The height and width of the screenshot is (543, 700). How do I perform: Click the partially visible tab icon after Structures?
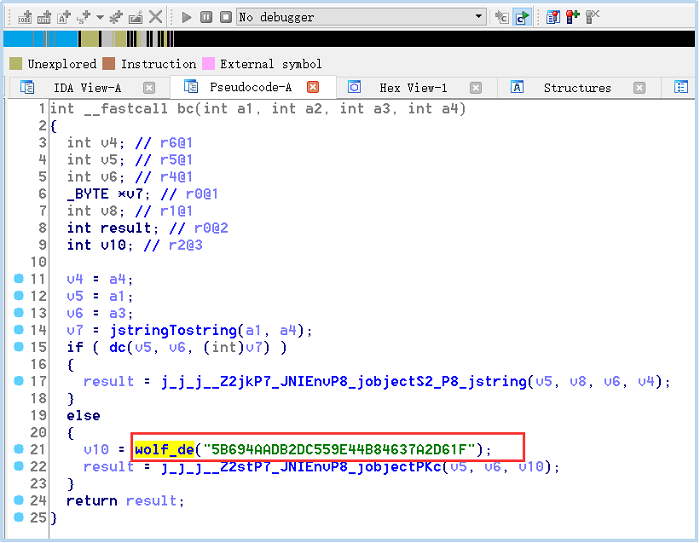tap(681, 87)
